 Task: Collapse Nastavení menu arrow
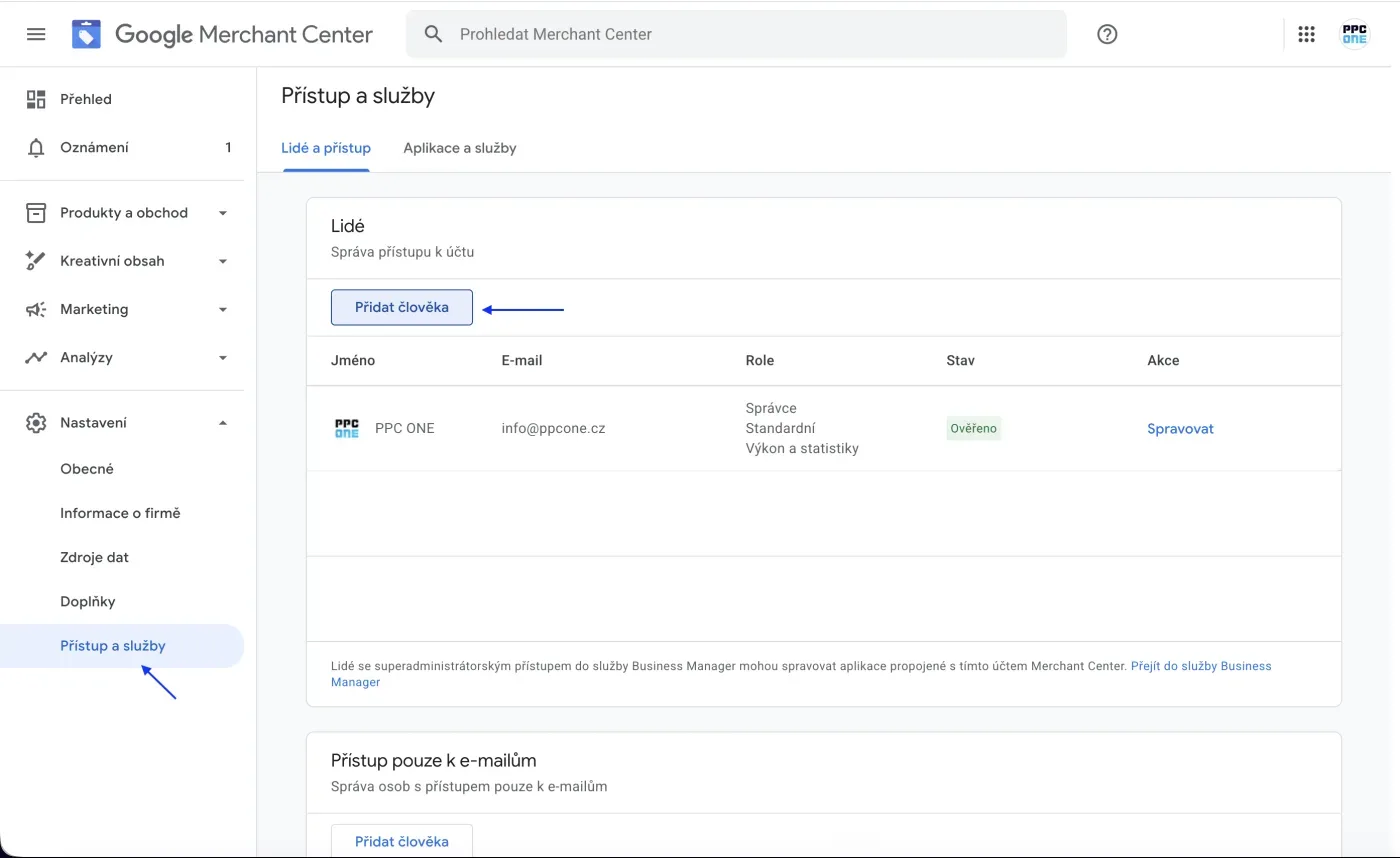tap(223, 423)
